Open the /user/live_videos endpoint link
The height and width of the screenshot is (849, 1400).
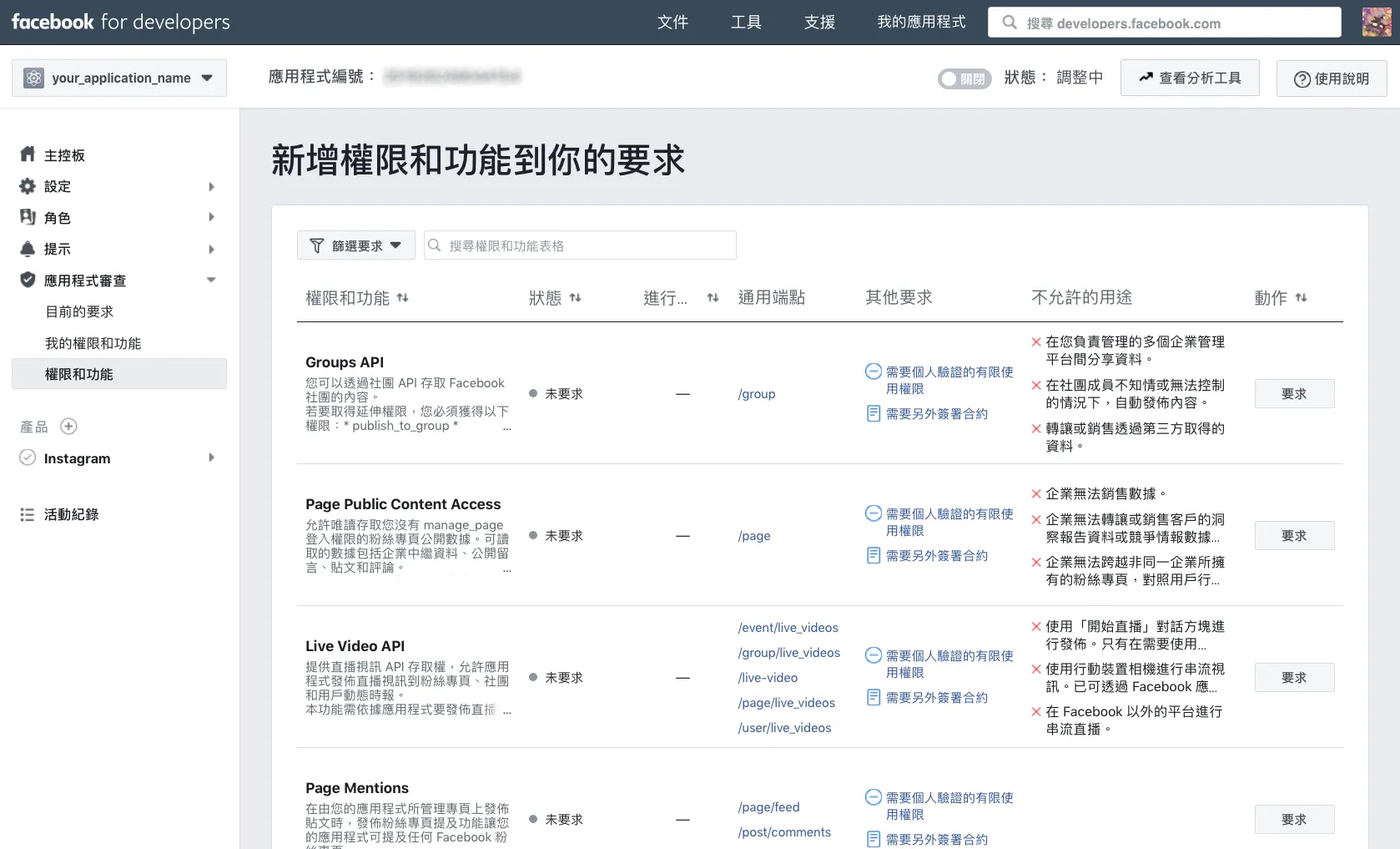coord(784,728)
